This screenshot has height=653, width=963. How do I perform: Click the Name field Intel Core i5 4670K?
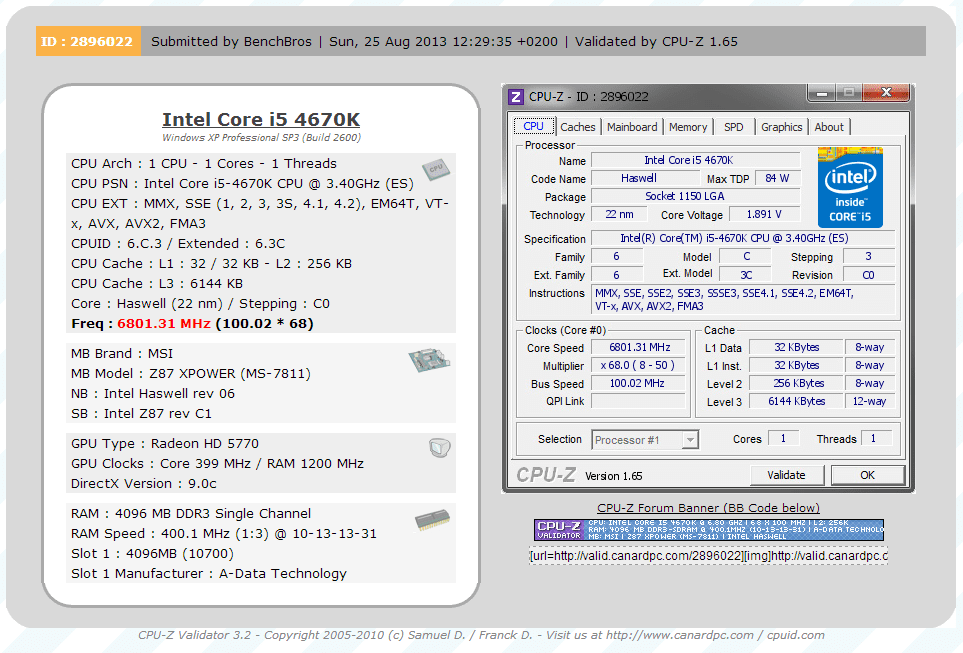click(x=695, y=160)
